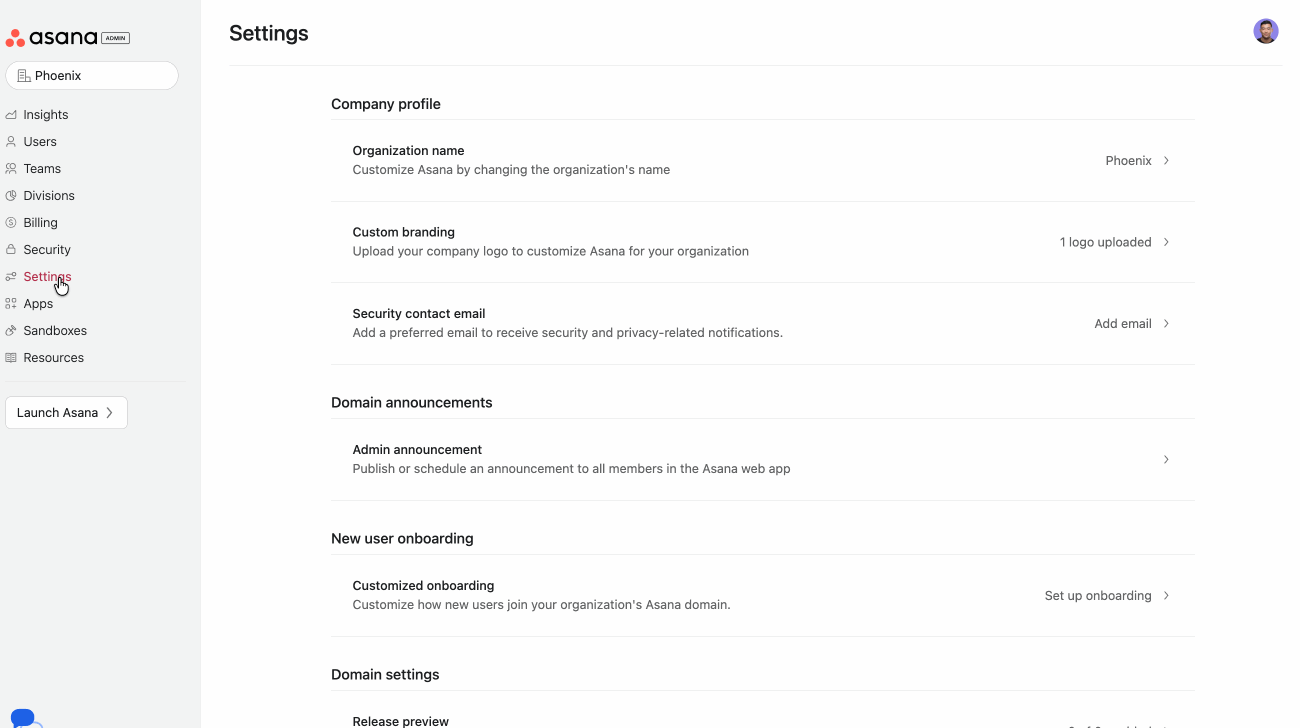1300x728 pixels.
Task: Click the Billing dollar icon
Action: (11, 223)
